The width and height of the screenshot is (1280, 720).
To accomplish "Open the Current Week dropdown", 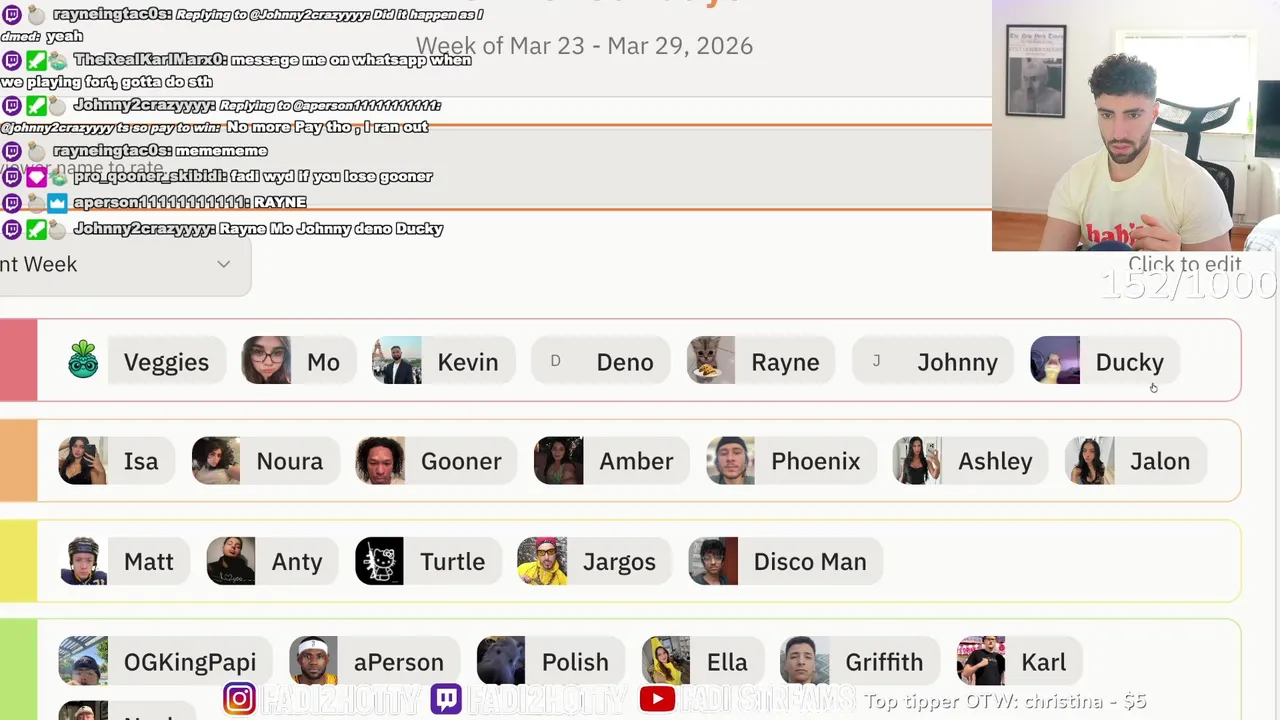I will pos(120,264).
